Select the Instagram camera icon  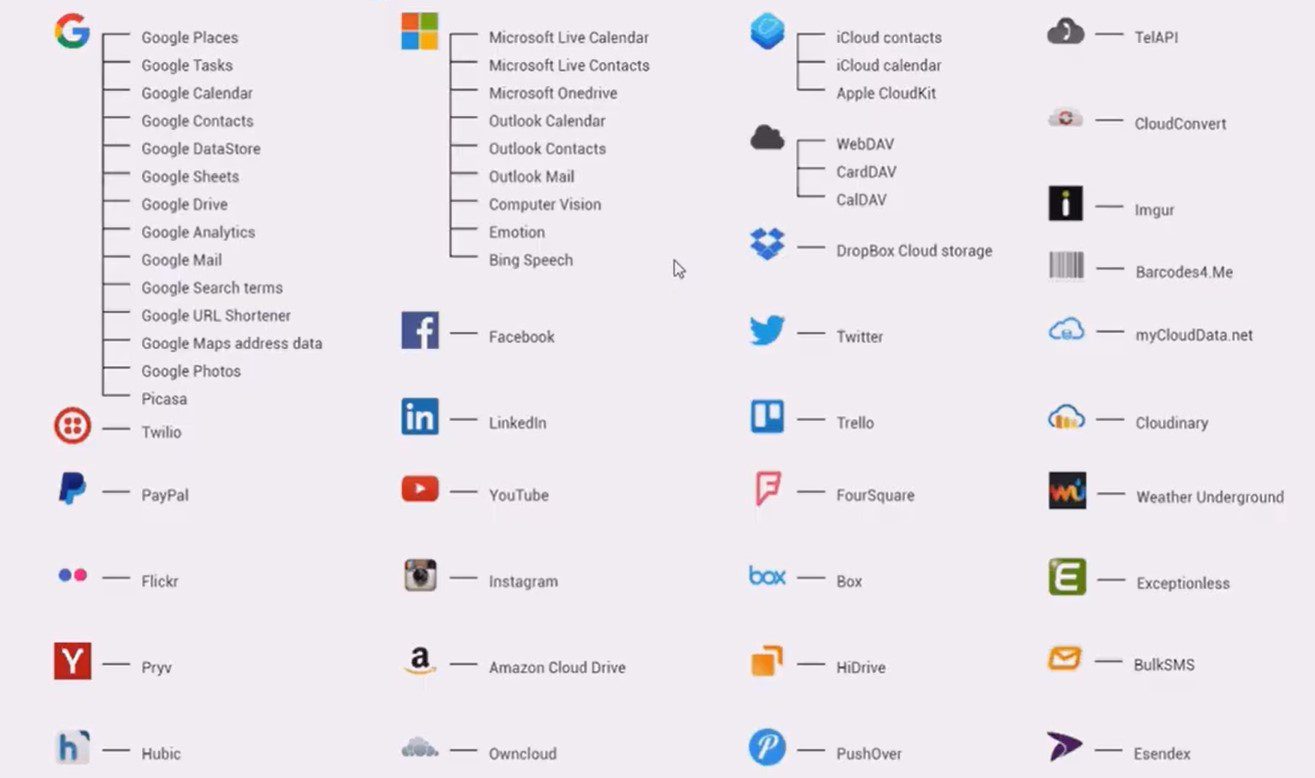click(420, 575)
